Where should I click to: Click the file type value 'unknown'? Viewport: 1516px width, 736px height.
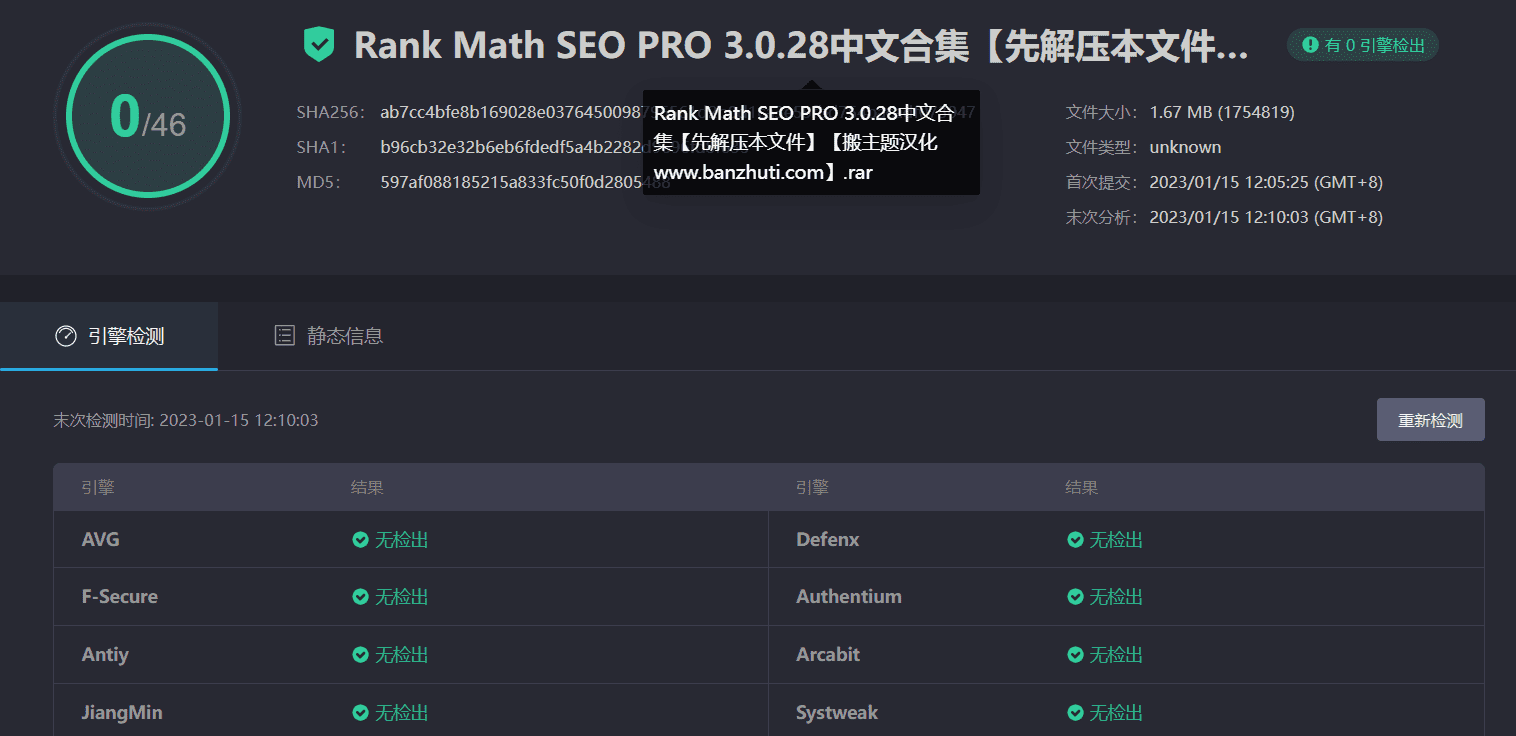pos(1185,147)
